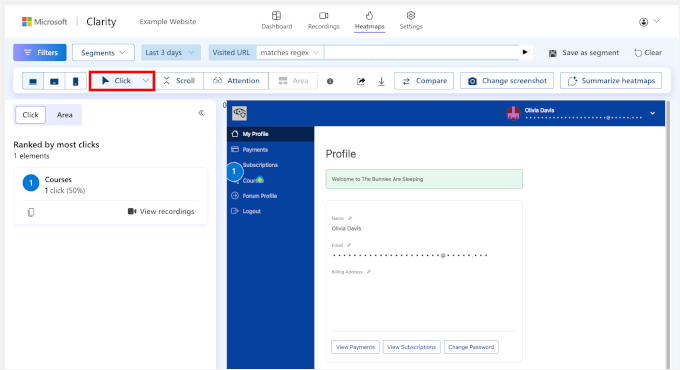Open the Recordings tab

[324, 21]
